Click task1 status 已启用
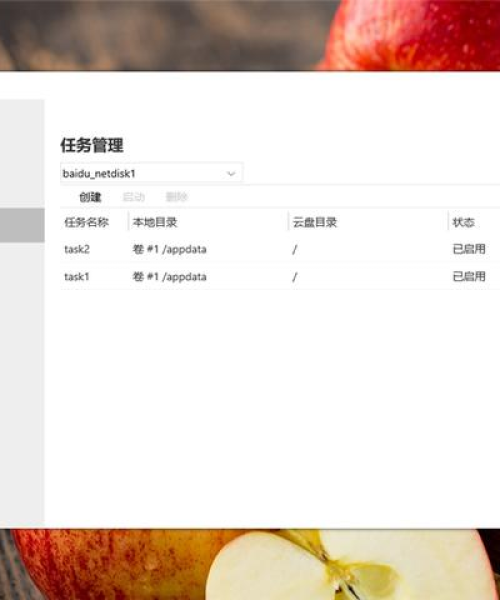 tap(469, 276)
